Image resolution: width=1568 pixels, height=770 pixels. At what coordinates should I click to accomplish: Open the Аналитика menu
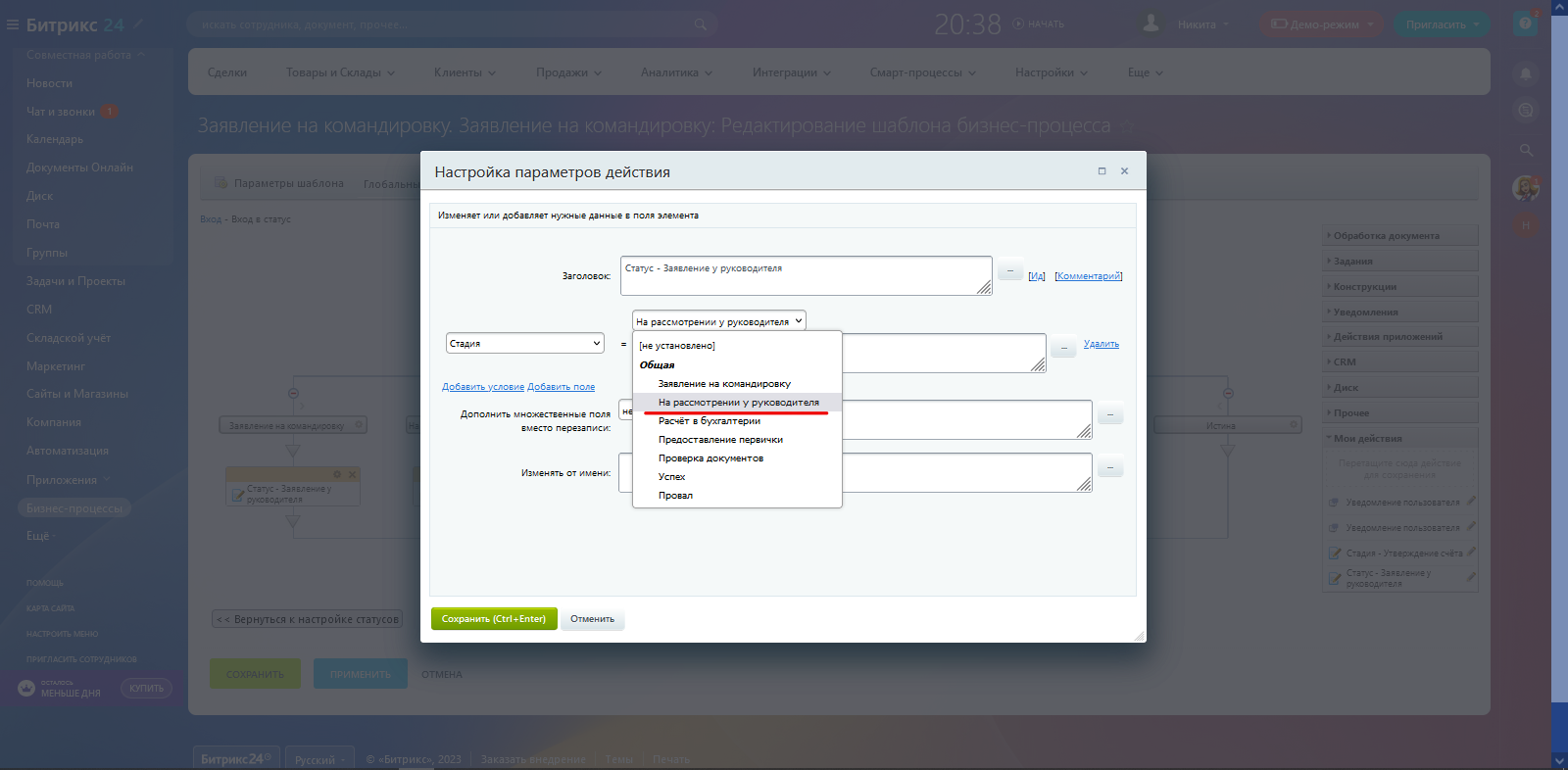tap(676, 72)
